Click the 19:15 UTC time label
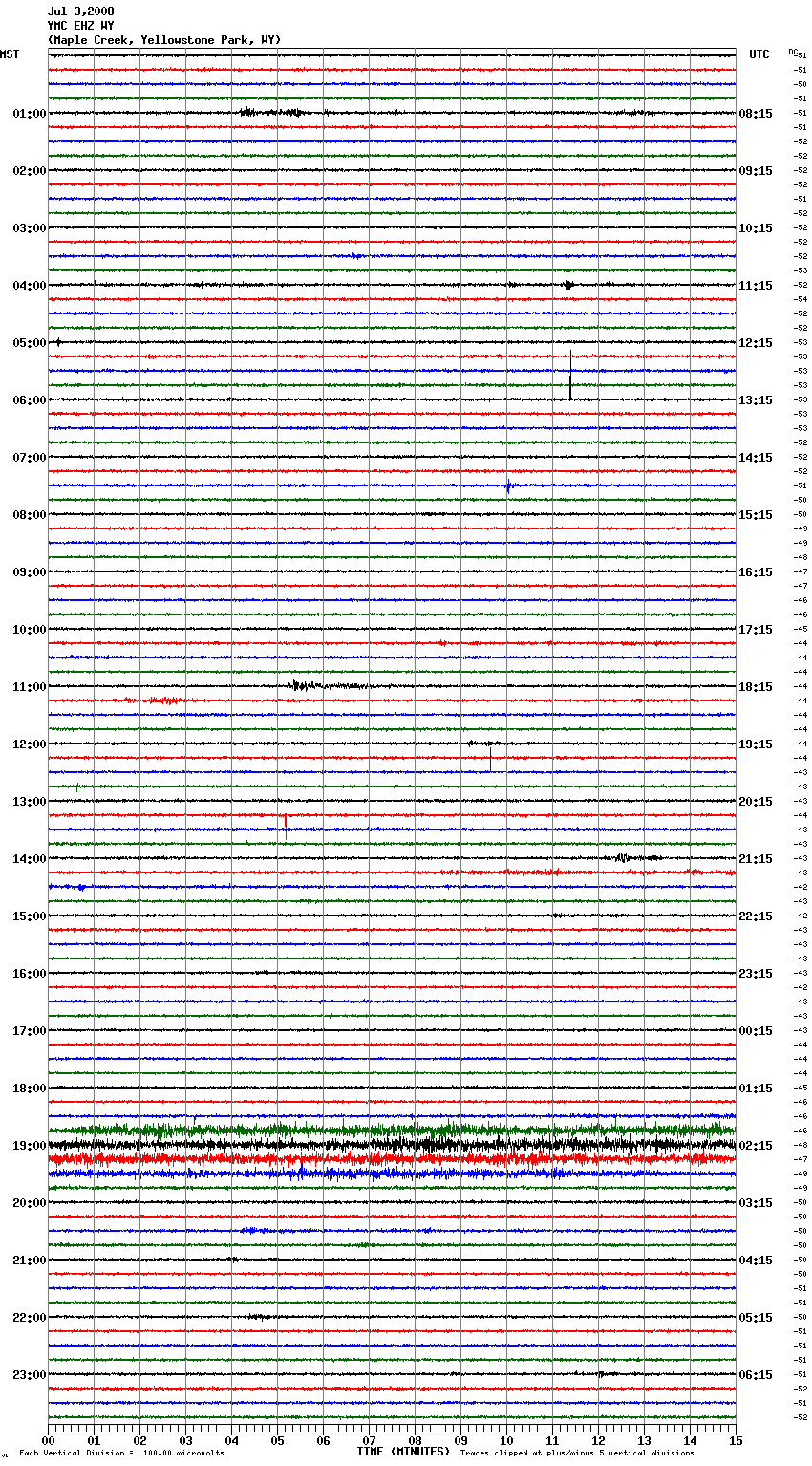The width and height of the screenshot is (812, 1466). (756, 744)
